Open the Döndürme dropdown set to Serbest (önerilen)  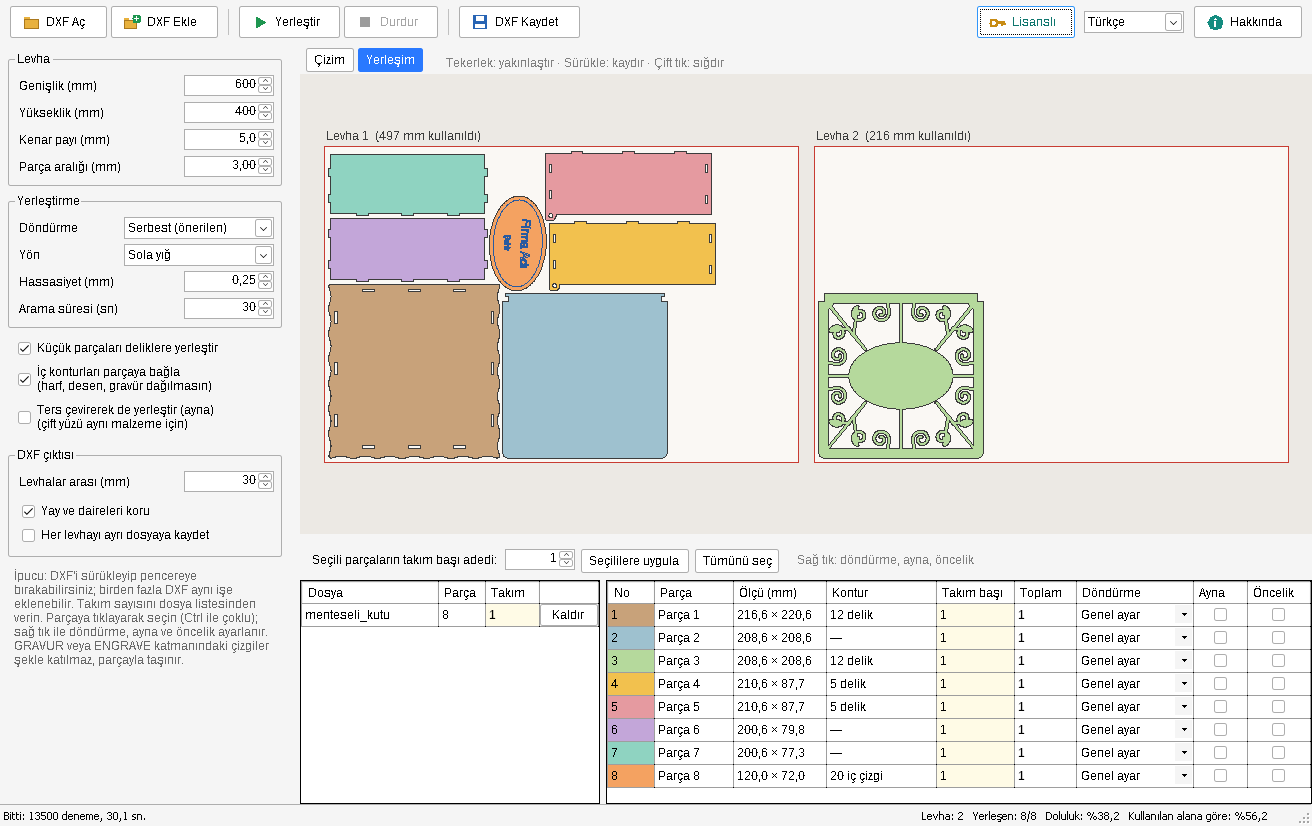click(199, 228)
